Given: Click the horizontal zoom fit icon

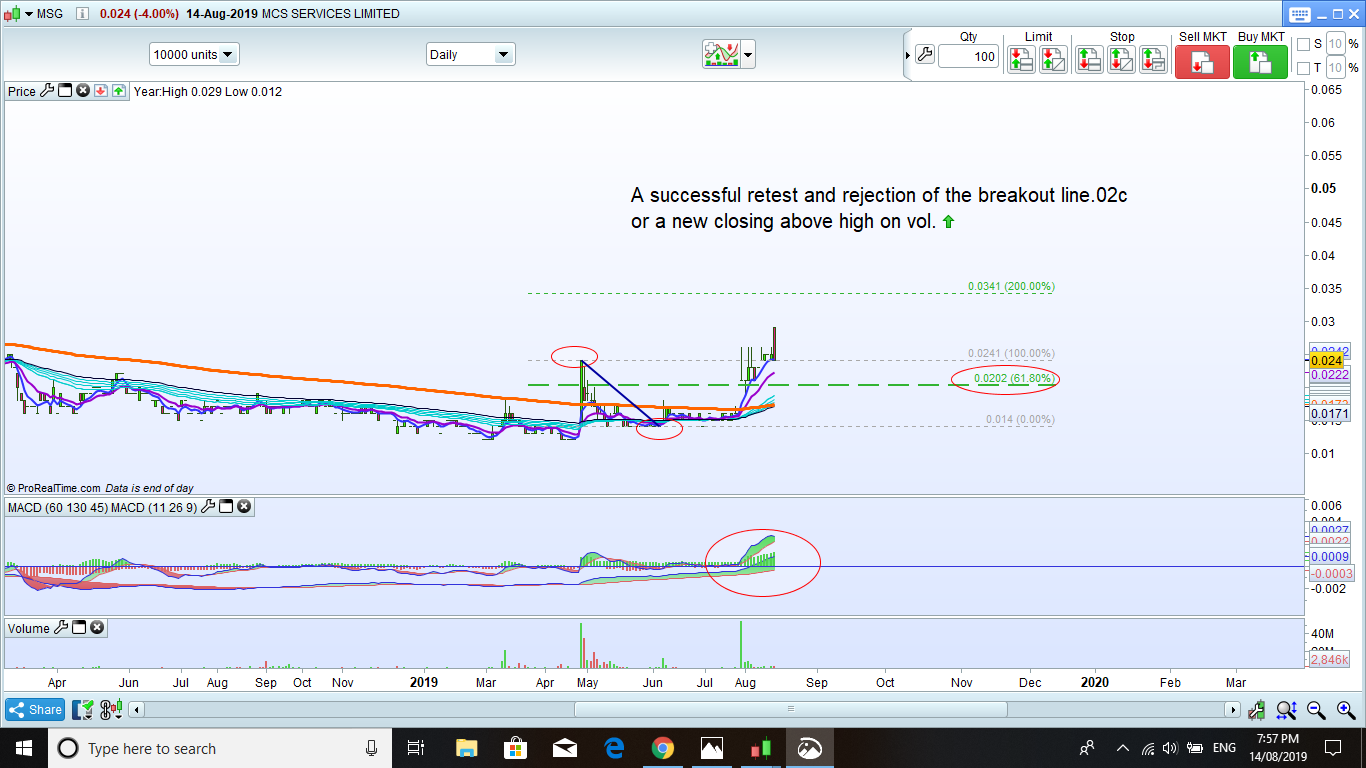Looking at the screenshot, I should (x=1286, y=710).
